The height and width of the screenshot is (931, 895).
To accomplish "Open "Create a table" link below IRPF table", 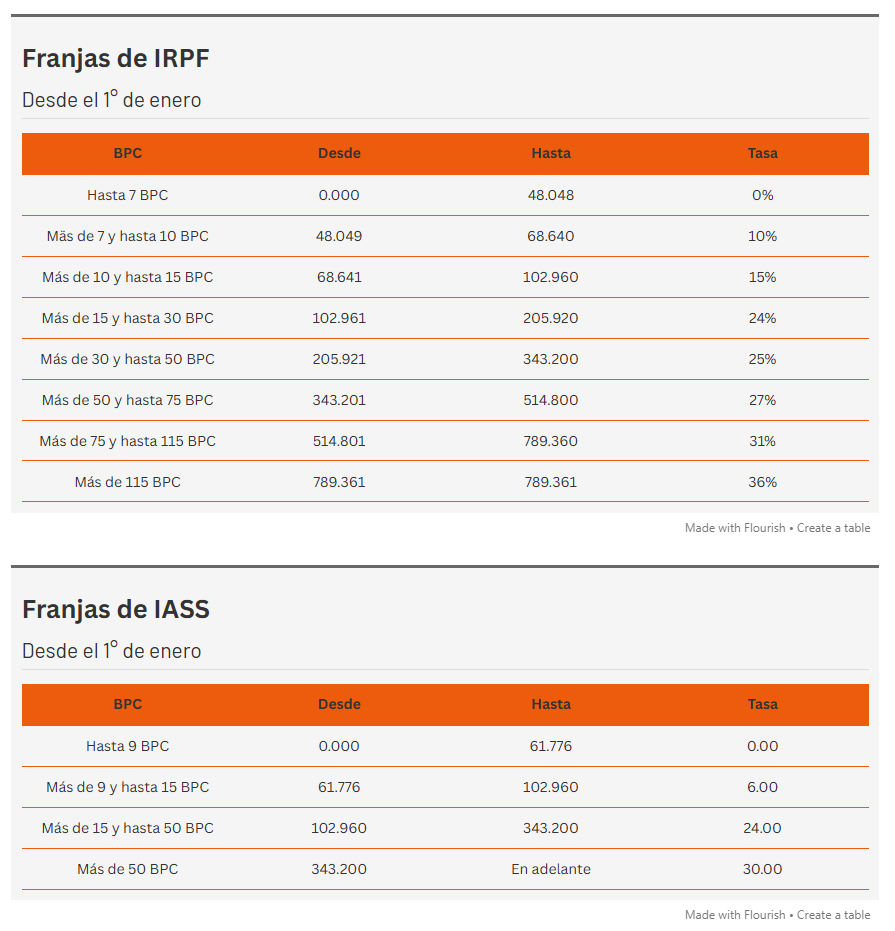I will (833, 528).
